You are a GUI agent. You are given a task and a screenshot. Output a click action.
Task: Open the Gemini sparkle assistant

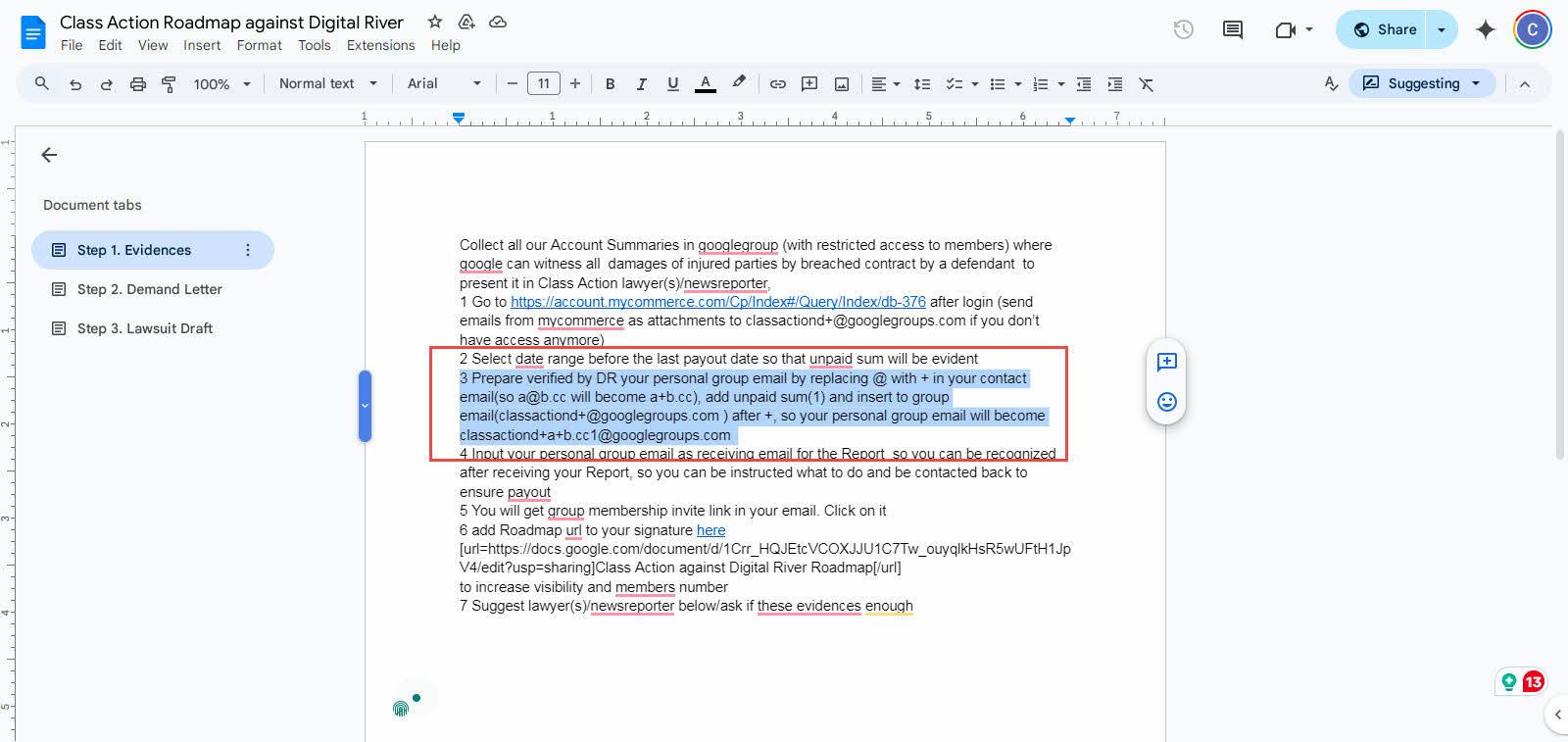(x=1486, y=29)
